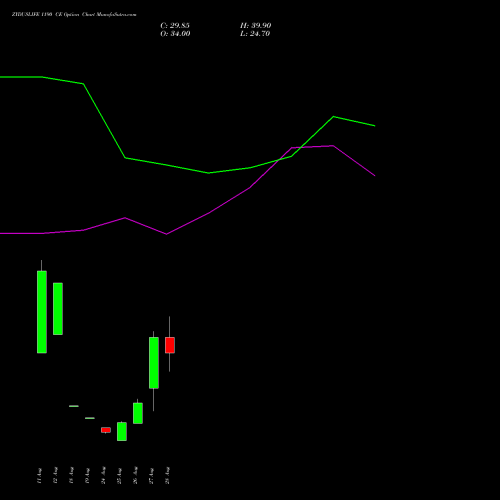Select the open value "O: 34.00"
This screenshot has height=500, width=500.
tap(175, 34)
